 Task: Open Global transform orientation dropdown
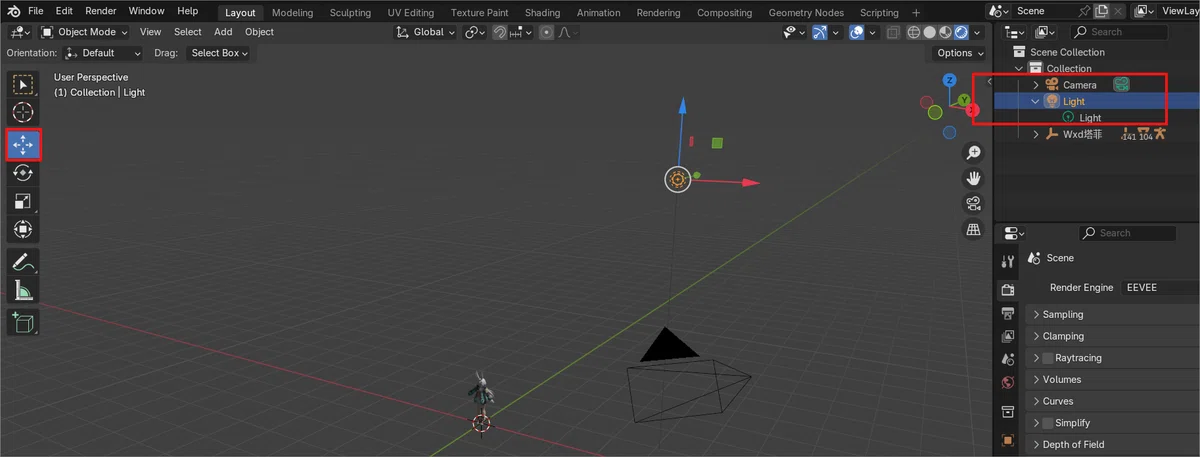[x=428, y=32]
